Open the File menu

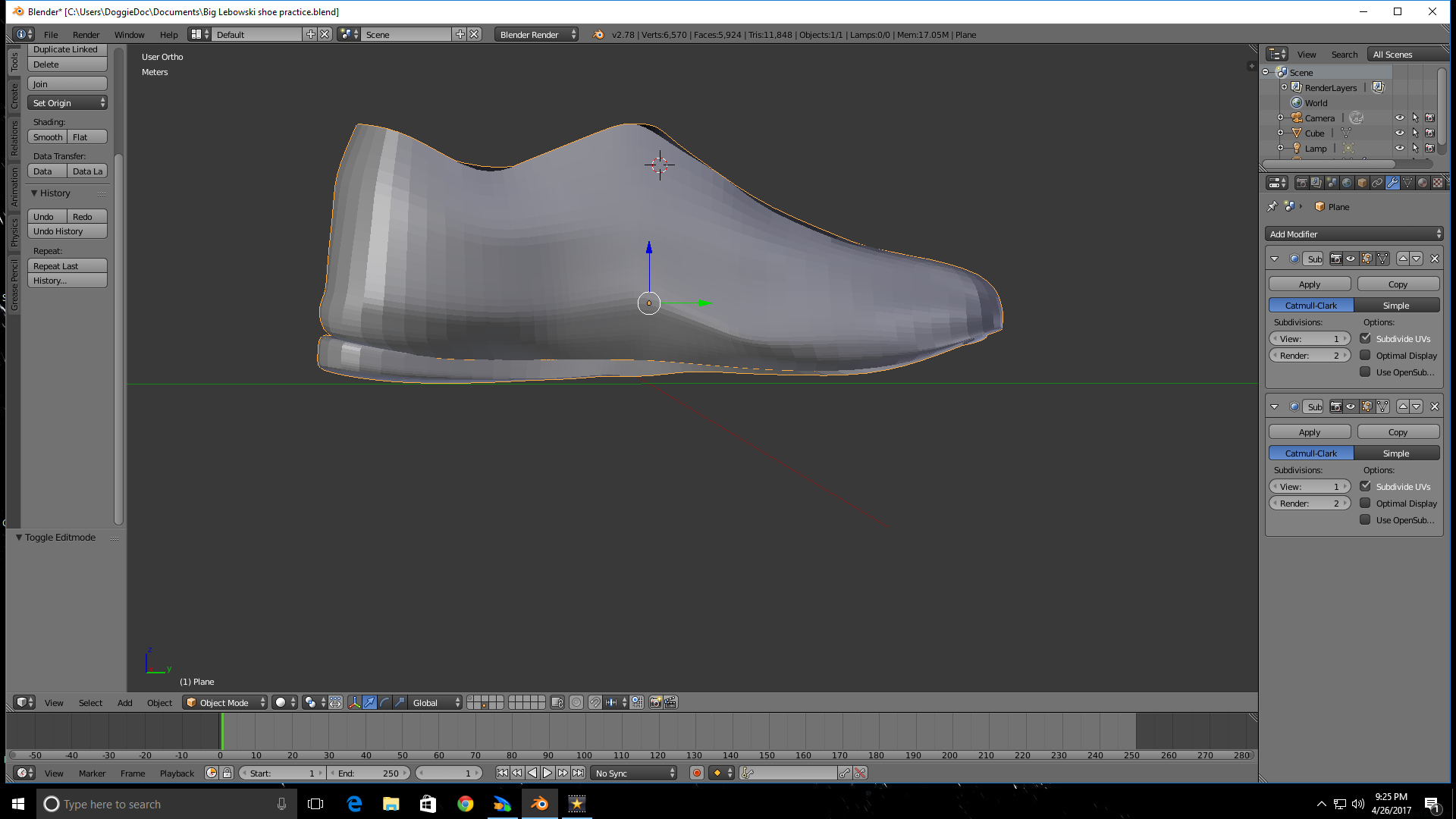click(51, 35)
